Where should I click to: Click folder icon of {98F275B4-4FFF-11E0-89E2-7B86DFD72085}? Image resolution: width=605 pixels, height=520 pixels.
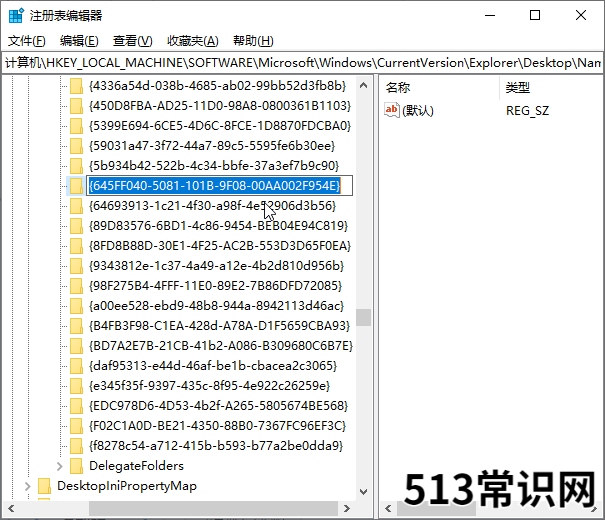tap(76, 286)
